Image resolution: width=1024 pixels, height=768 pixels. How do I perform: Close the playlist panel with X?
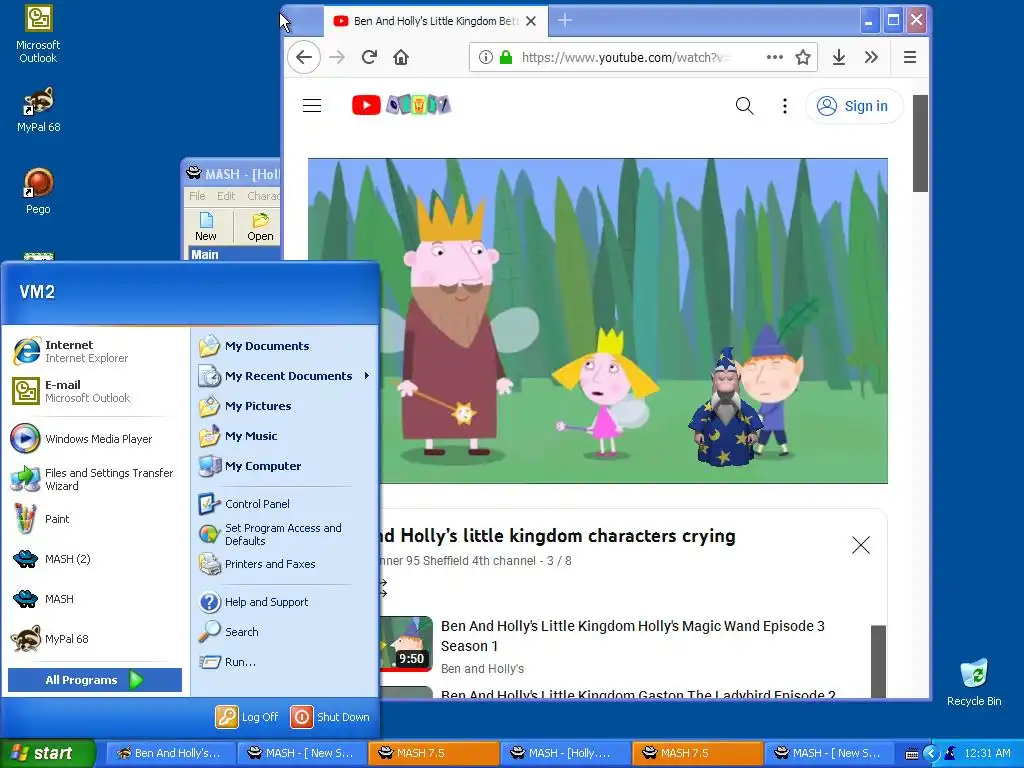pyautogui.click(x=861, y=545)
